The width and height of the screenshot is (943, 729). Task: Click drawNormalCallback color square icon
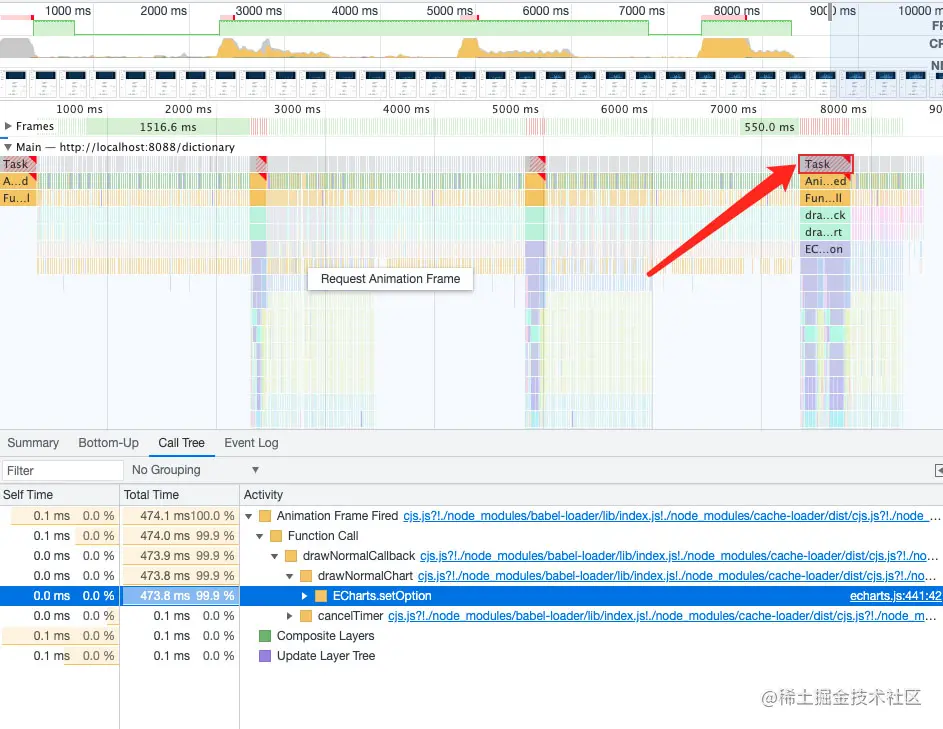(x=291, y=556)
